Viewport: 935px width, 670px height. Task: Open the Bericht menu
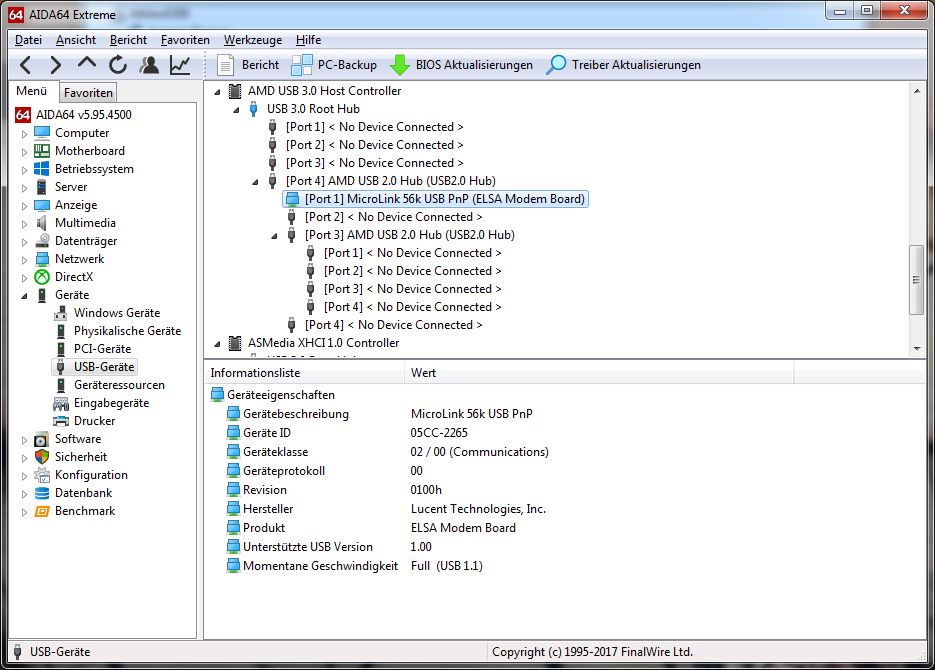click(128, 39)
